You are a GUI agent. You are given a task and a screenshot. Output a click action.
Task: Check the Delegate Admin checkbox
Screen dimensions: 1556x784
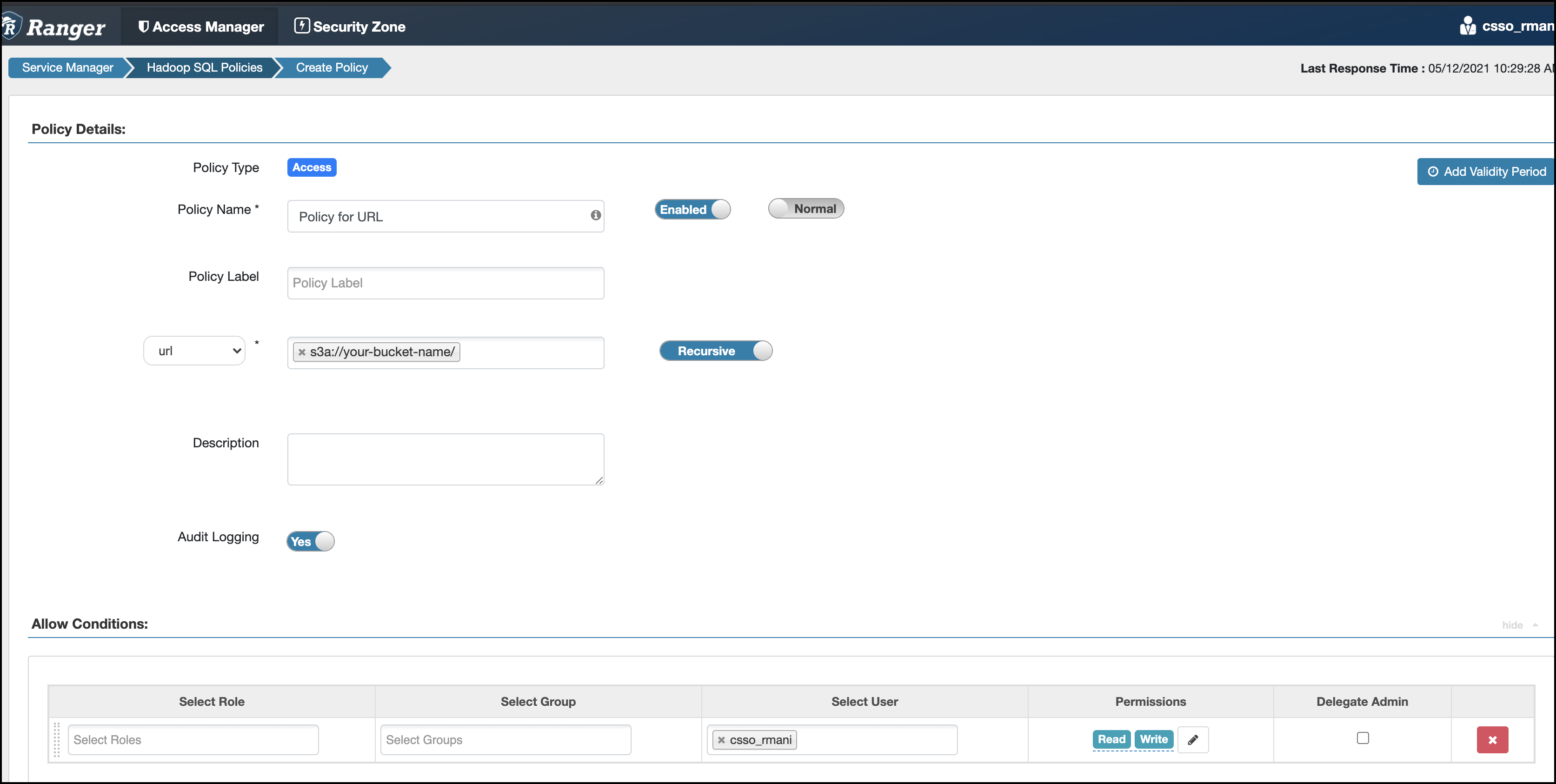1363,738
